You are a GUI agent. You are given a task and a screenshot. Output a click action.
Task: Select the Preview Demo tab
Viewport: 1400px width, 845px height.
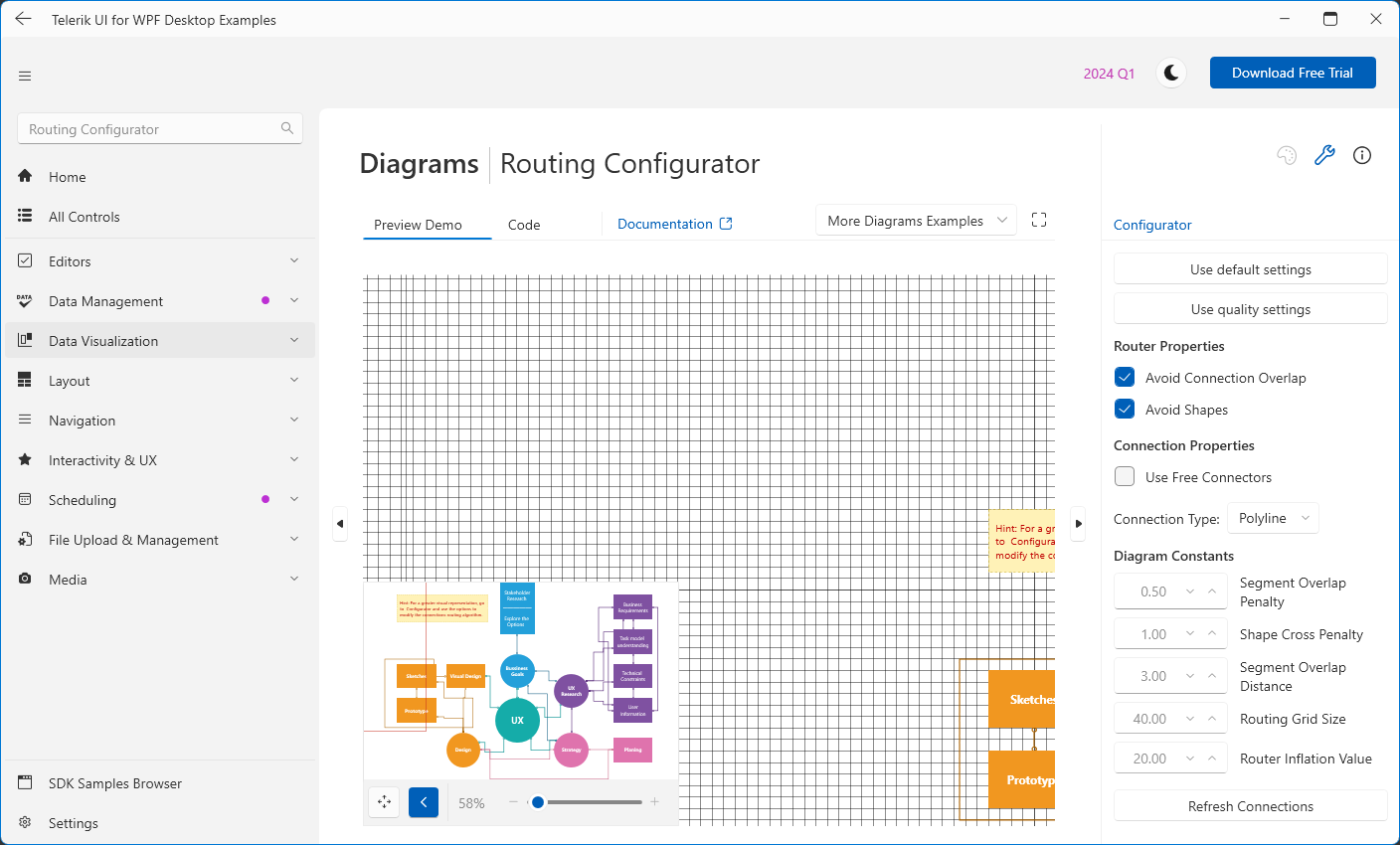[x=418, y=225]
